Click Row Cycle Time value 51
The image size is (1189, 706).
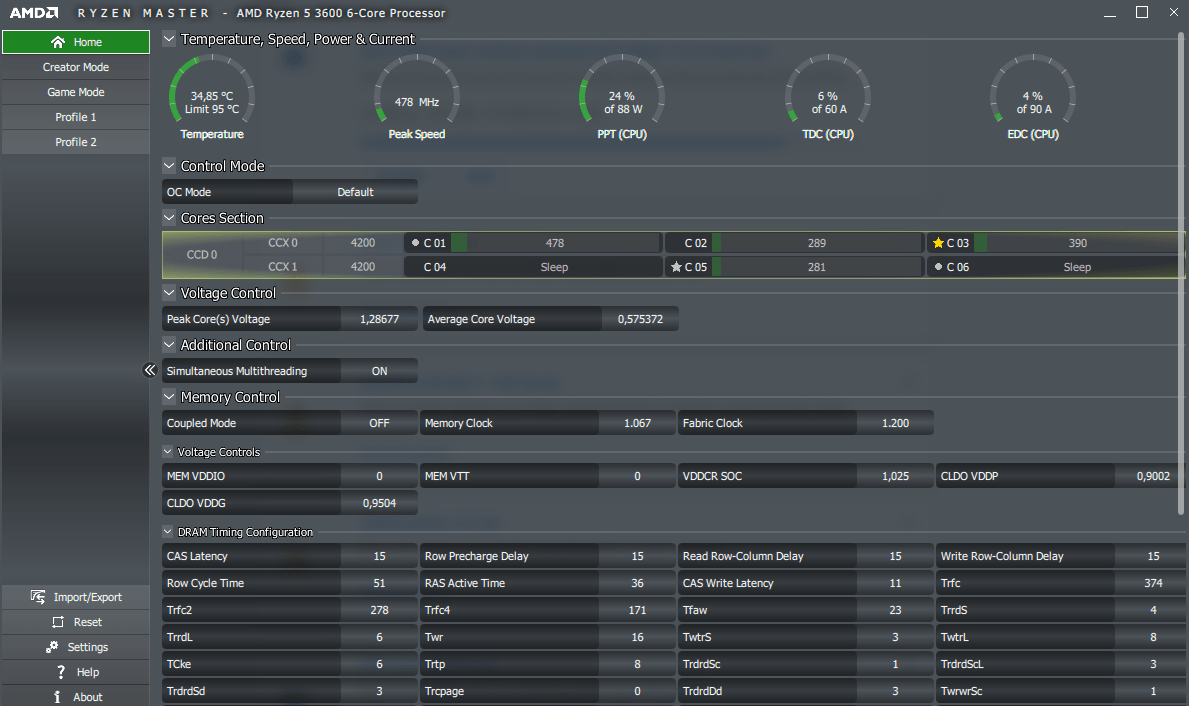click(379, 583)
